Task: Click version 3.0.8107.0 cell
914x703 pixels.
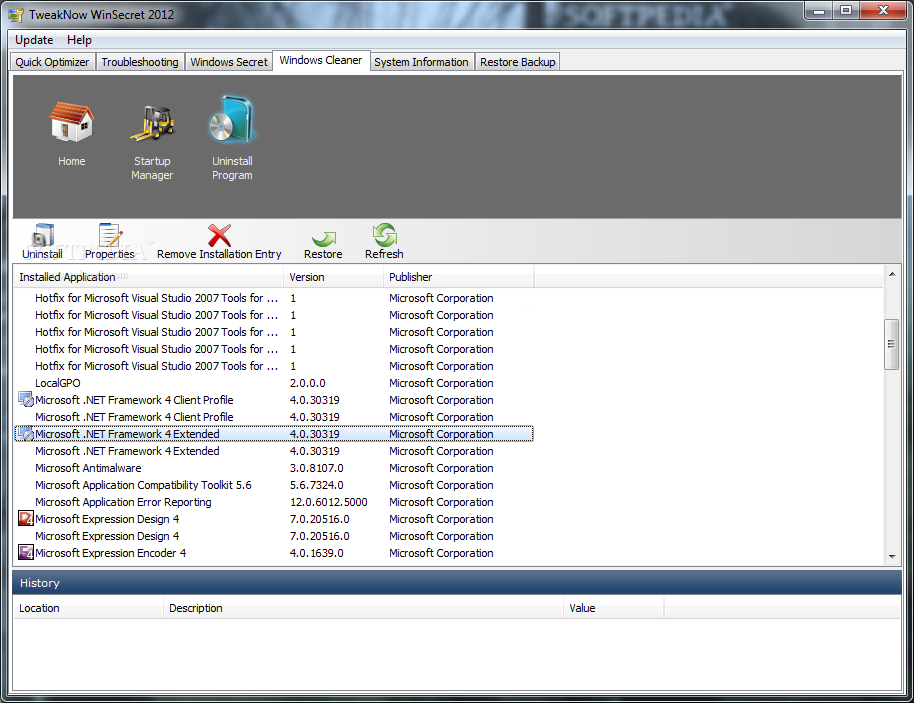Action: pyautogui.click(x=317, y=468)
